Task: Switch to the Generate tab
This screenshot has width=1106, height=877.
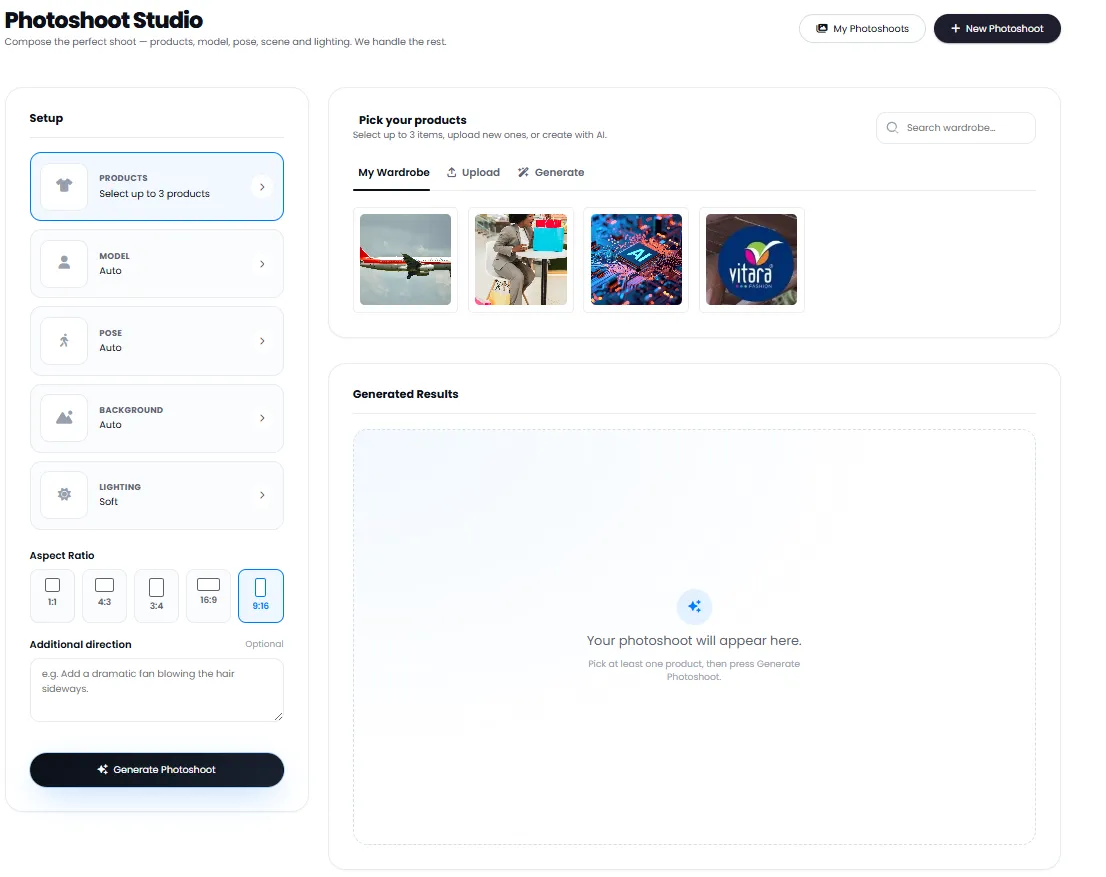Action: point(551,172)
